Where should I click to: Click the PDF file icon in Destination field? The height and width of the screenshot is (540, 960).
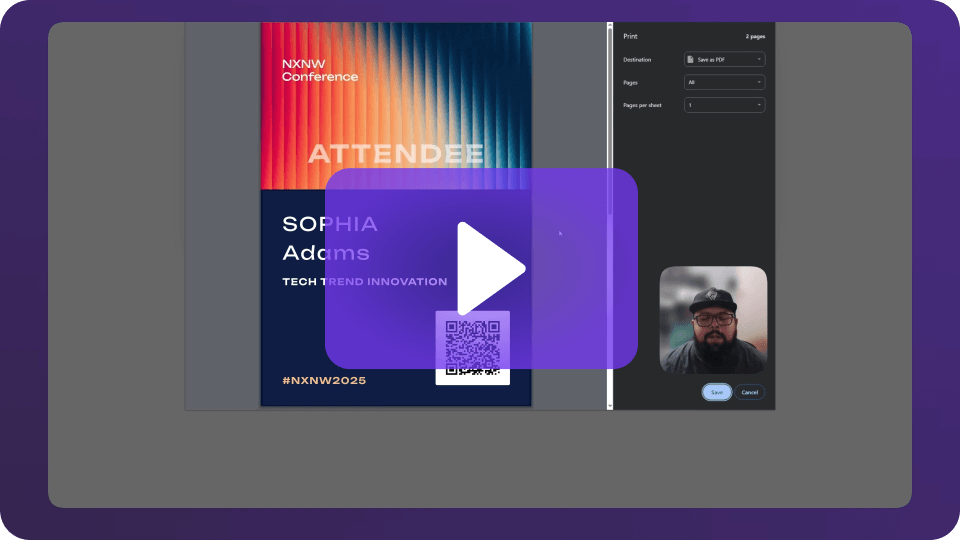691,59
